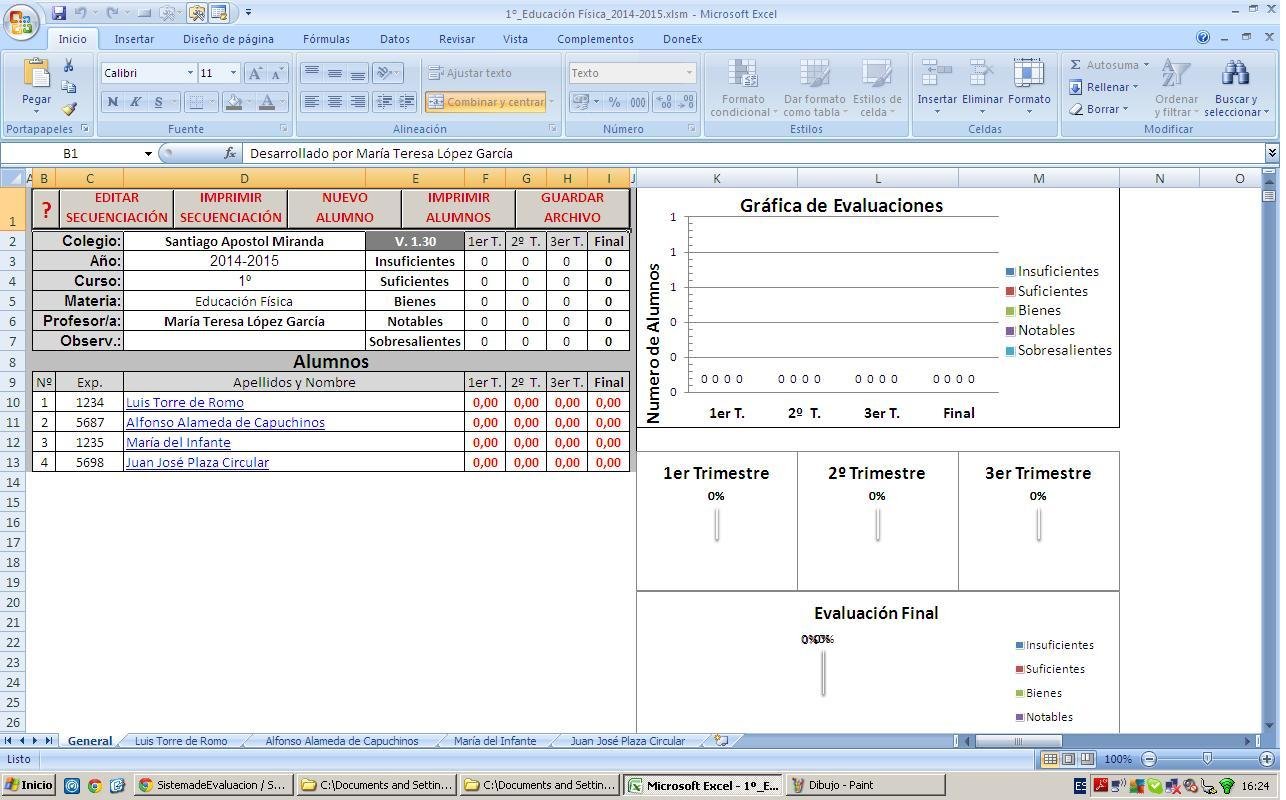1286x800 pixels.
Task: Open the Office button menu
Action: [21, 20]
